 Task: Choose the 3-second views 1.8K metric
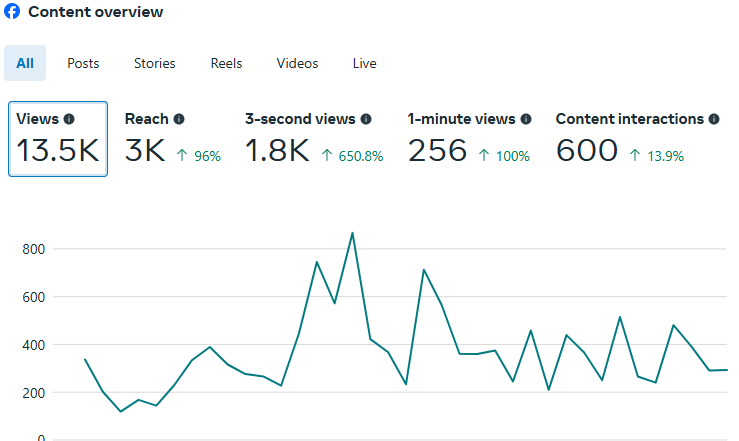pos(313,139)
